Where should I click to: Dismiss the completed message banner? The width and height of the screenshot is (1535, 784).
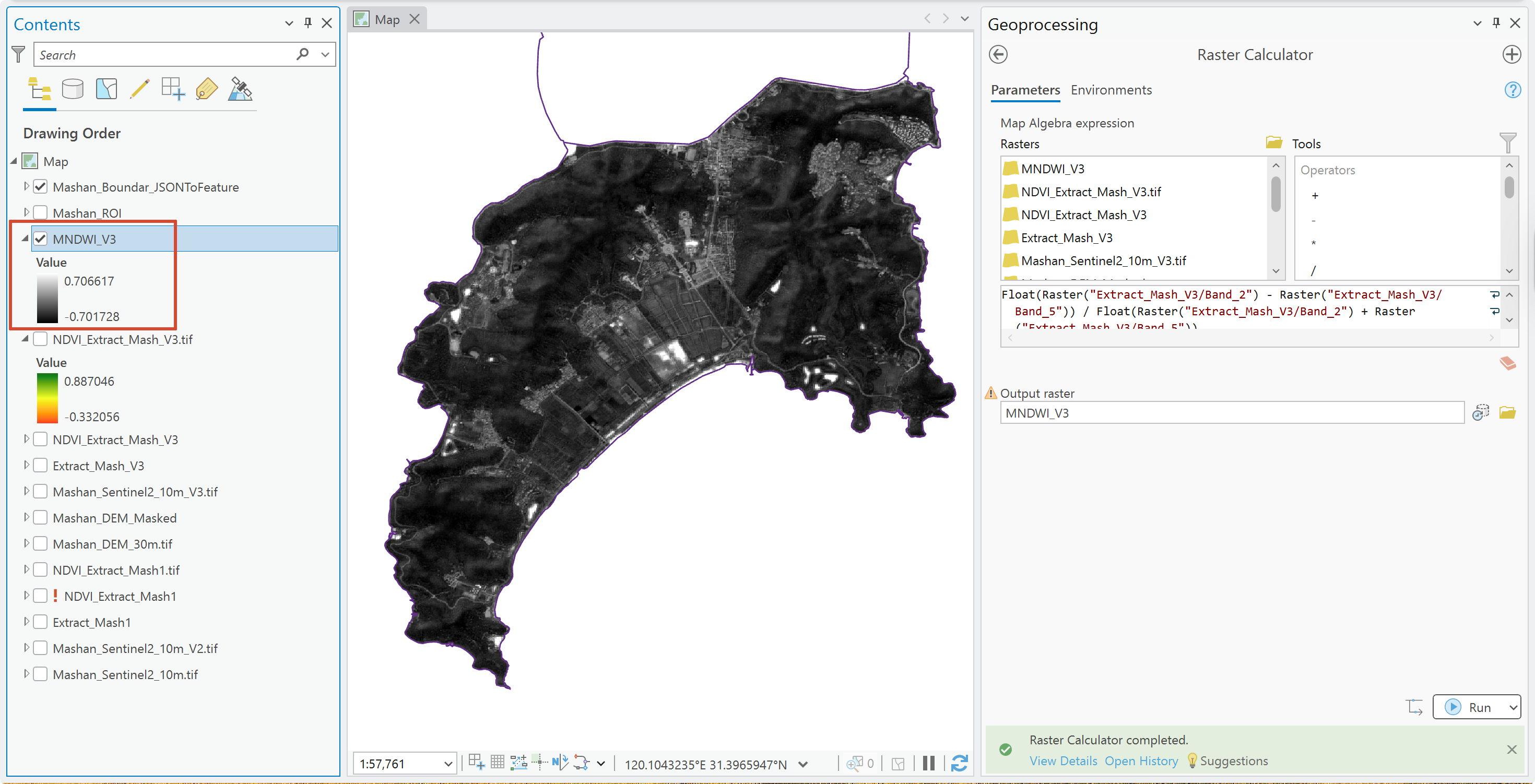pos(1512,750)
